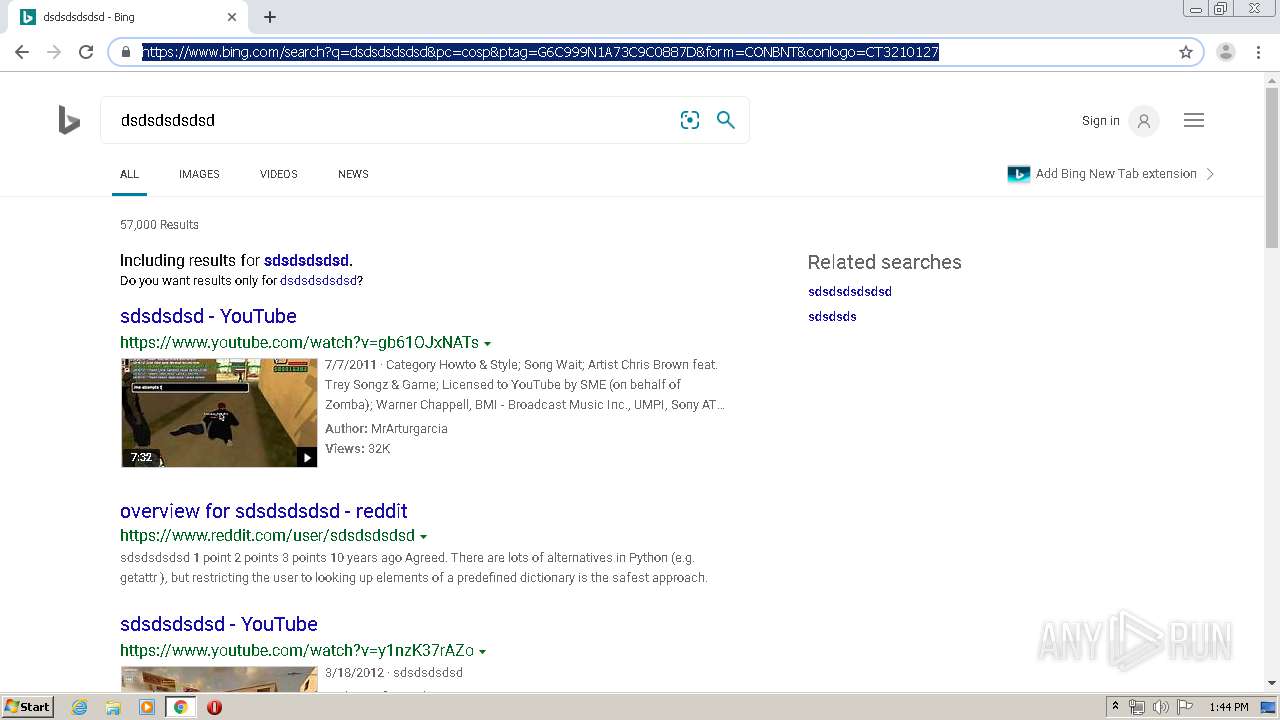Viewport: 1280px width, 720px height.
Task: Close the dsdsdsdsdsd - Bing tab
Action: [232, 17]
